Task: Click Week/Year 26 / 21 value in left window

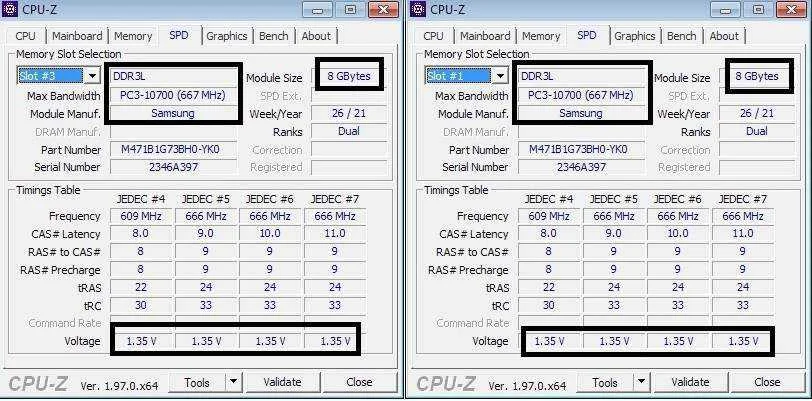Action: pyautogui.click(x=349, y=113)
